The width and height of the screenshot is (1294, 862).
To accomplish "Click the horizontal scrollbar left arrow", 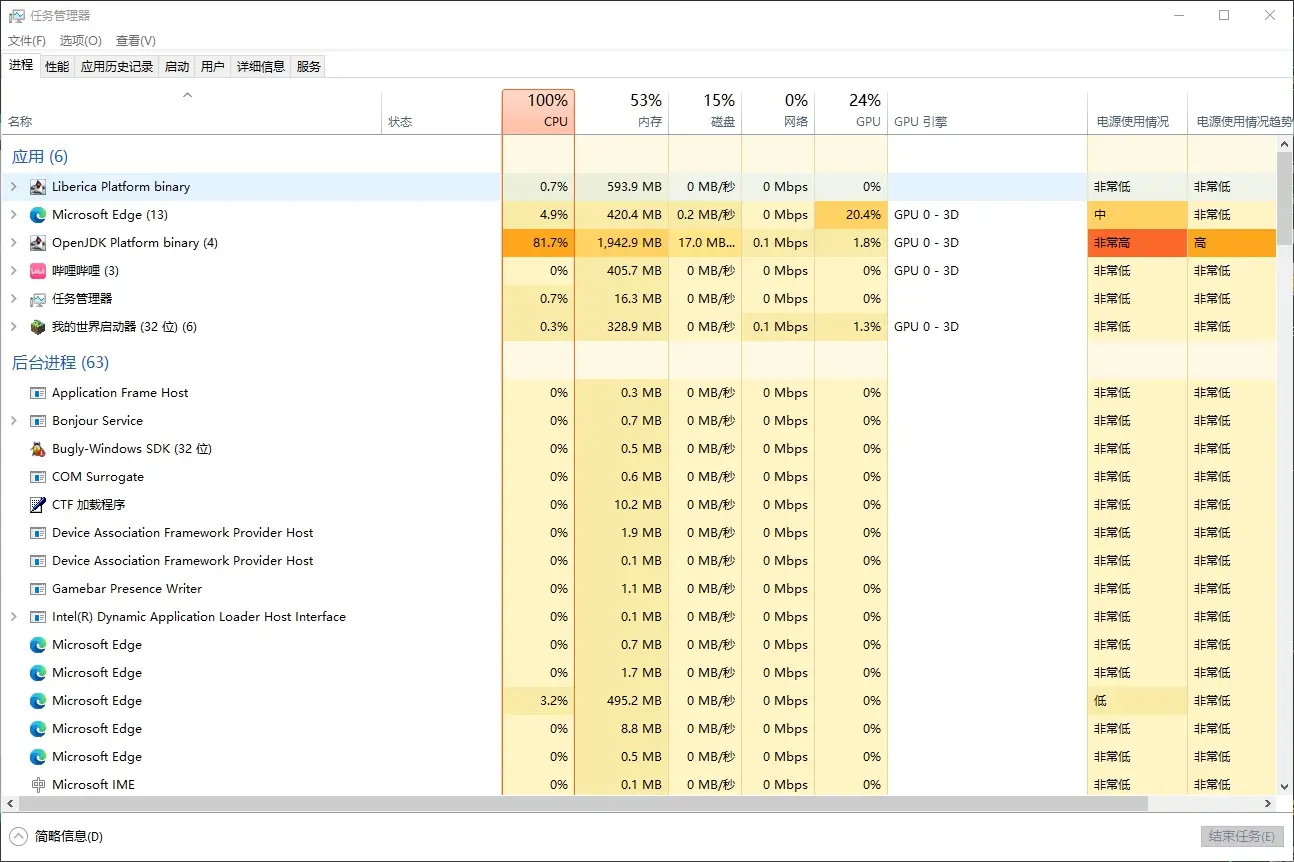I will pyautogui.click(x=10, y=804).
